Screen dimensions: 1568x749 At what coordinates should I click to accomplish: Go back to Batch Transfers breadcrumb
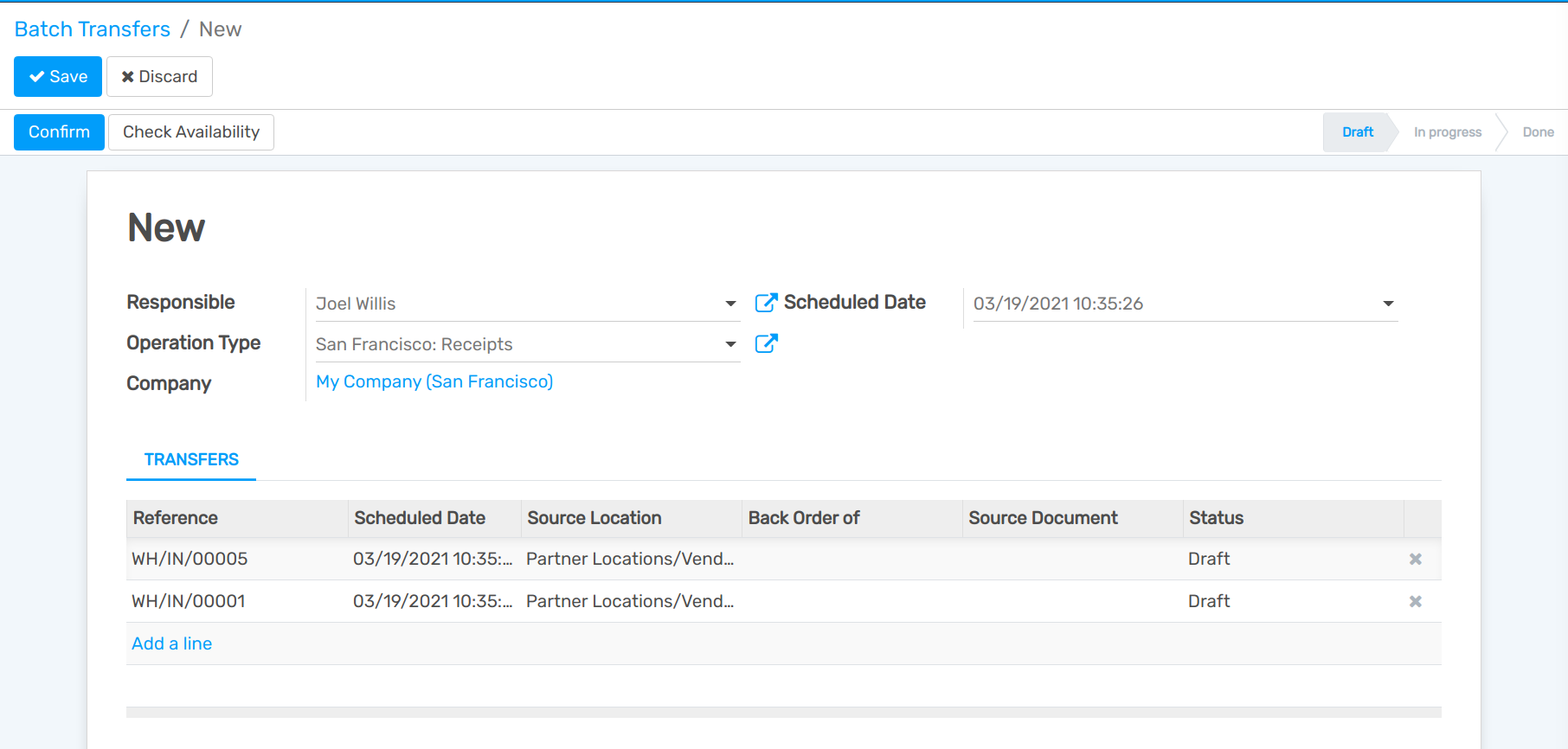click(93, 29)
